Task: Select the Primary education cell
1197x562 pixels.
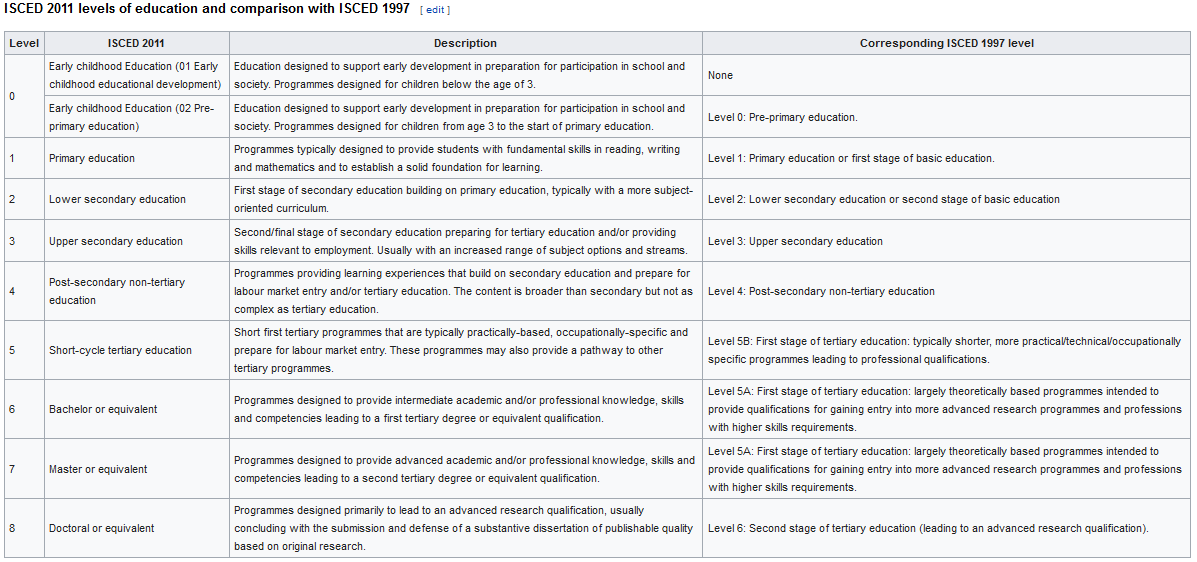Action: [x=137, y=158]
